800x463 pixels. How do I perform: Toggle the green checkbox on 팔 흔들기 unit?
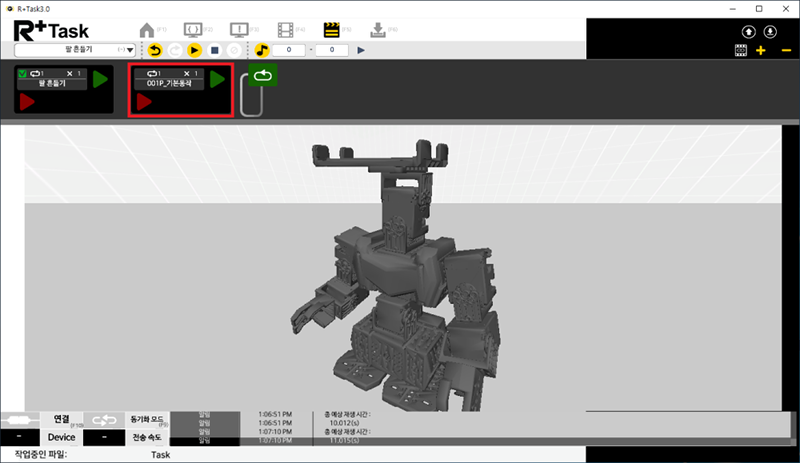coord(24,74)
